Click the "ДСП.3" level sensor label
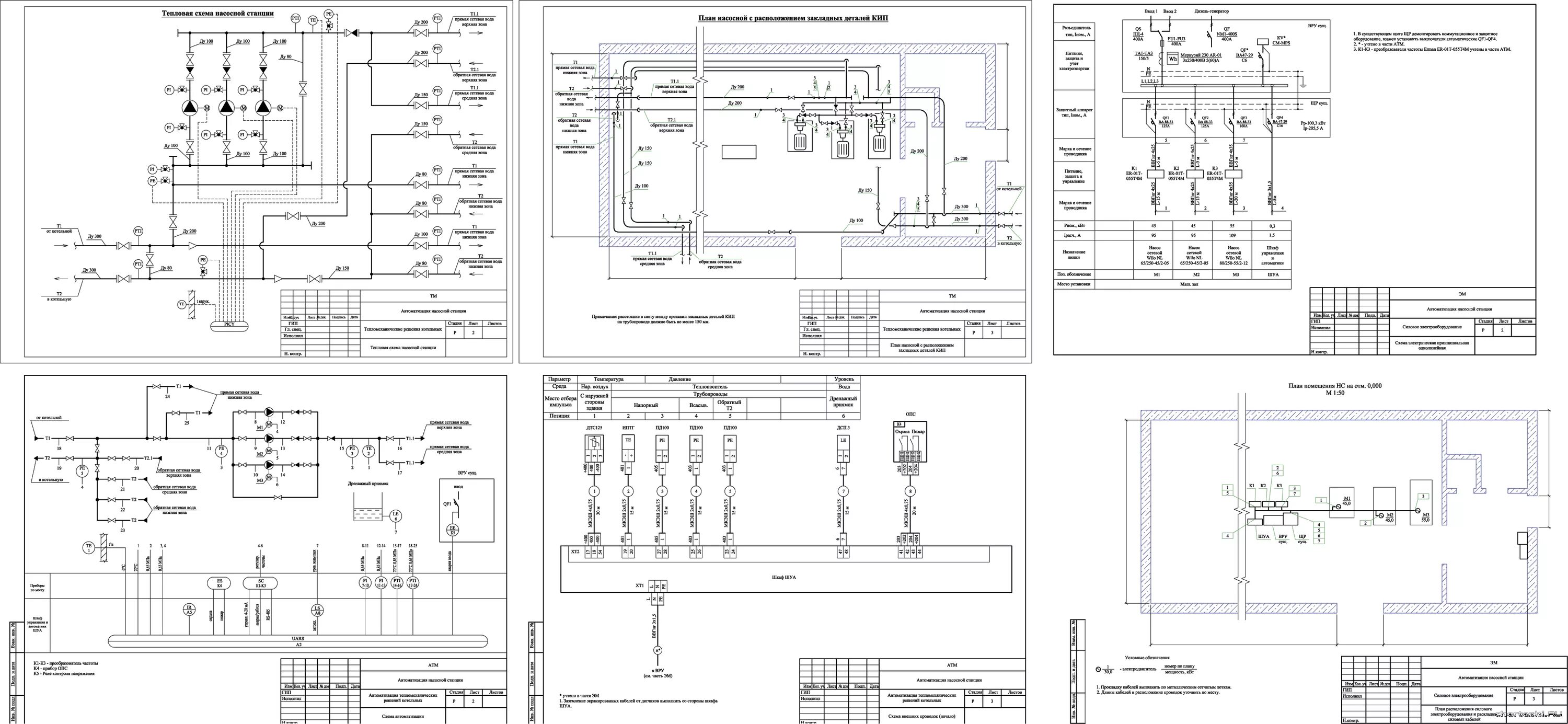Screen dimensions: 1568x724 coord(843,428)
